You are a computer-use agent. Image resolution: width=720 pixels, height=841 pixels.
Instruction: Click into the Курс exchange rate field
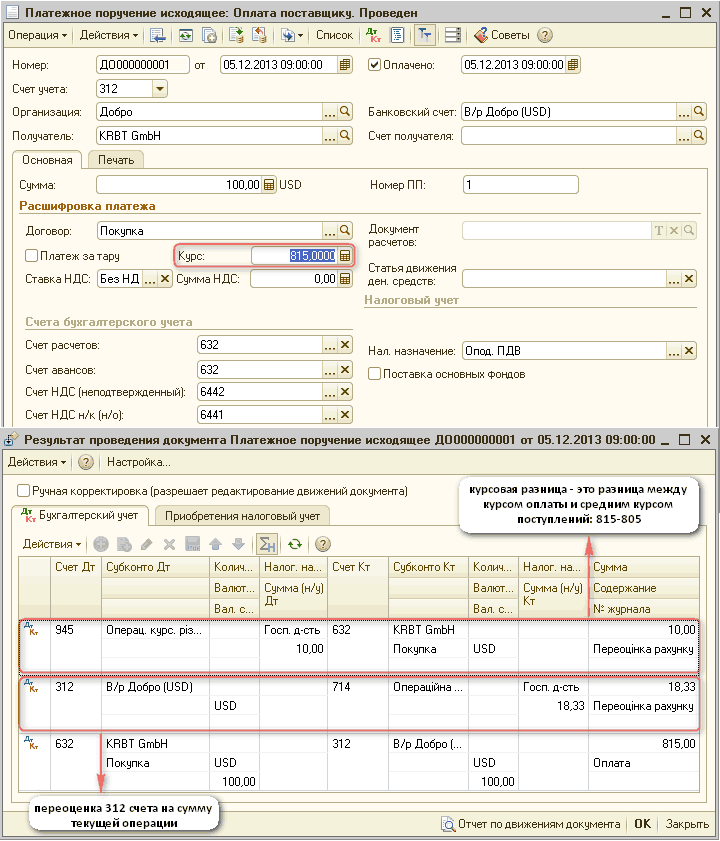293,256
